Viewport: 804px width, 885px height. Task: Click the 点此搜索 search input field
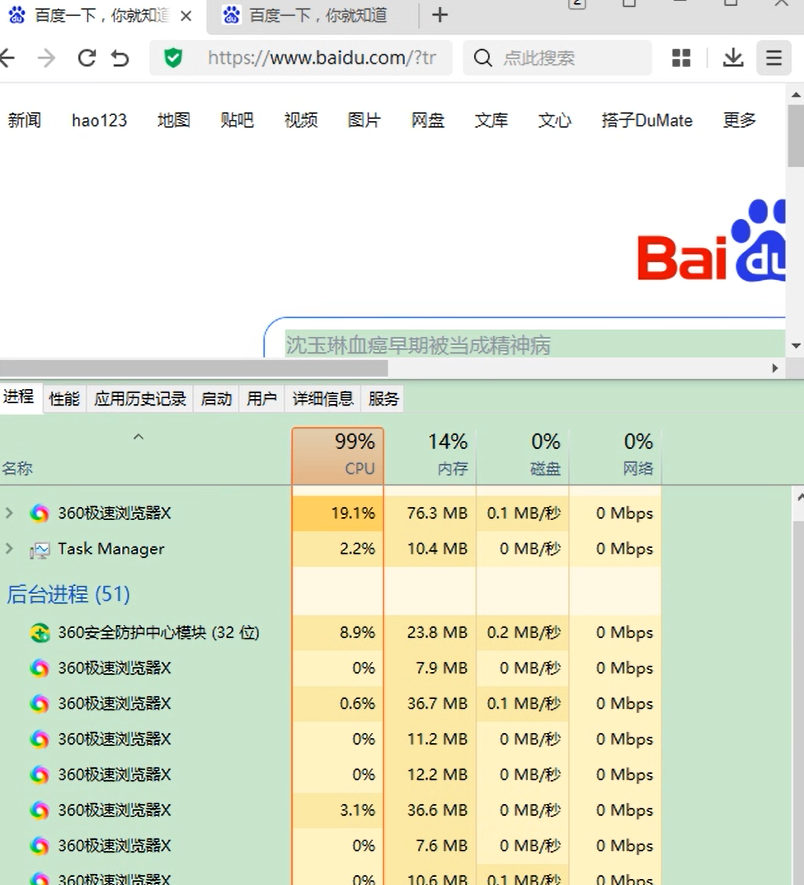(x=557, y=58)
